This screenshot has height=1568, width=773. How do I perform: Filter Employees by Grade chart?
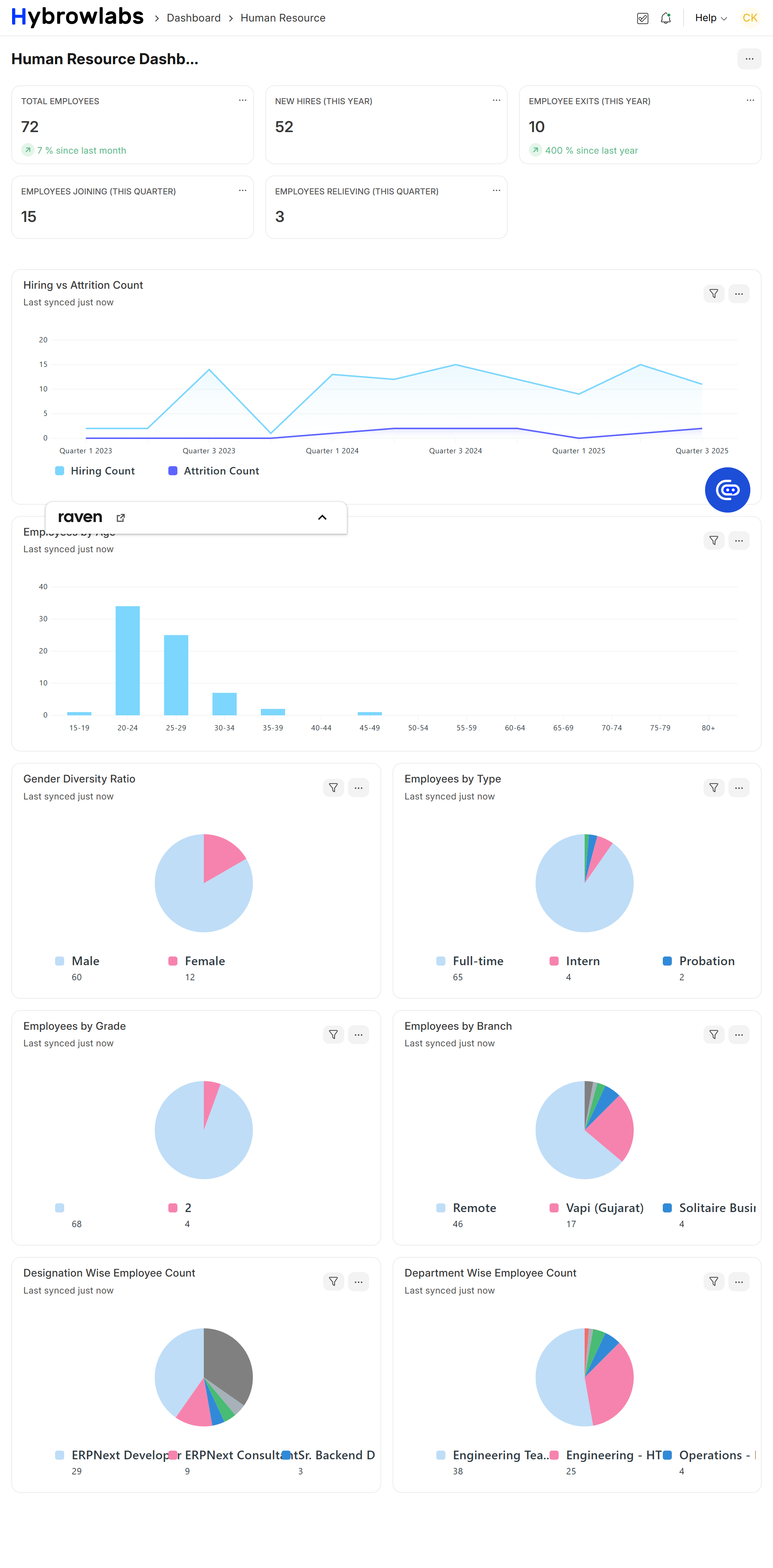(334, 1035)
